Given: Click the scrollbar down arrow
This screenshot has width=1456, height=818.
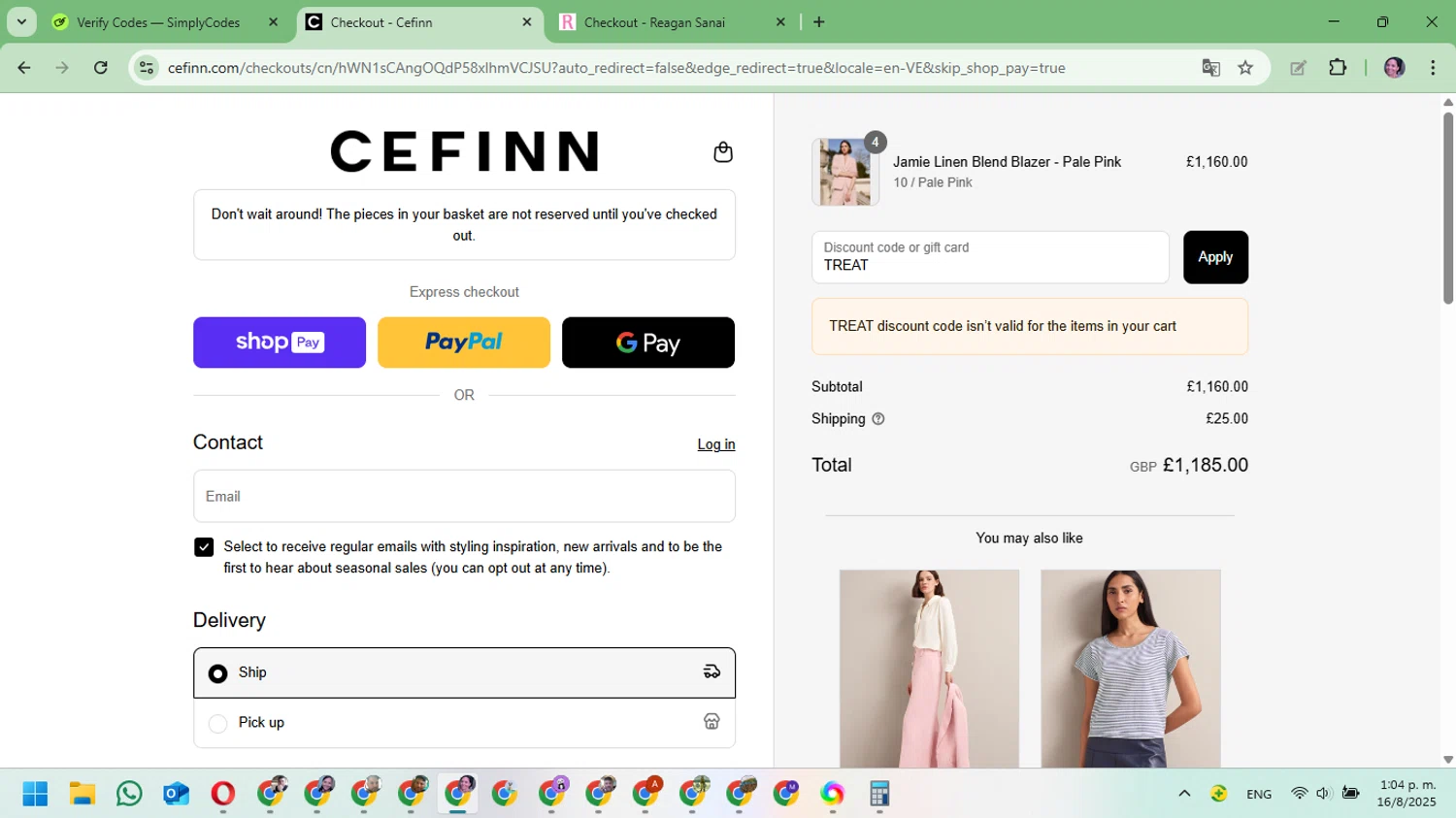Looking at the screenshot, I should click(x=1448, y=760).
